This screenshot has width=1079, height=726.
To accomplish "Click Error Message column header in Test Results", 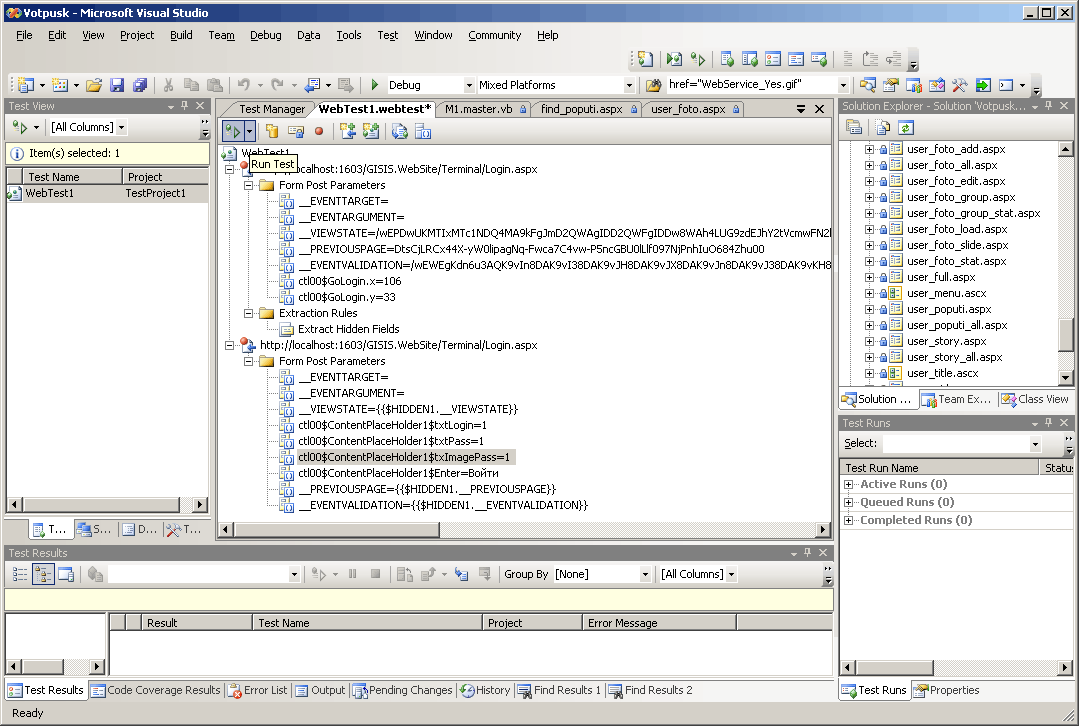I will click(x=659, y=623).
